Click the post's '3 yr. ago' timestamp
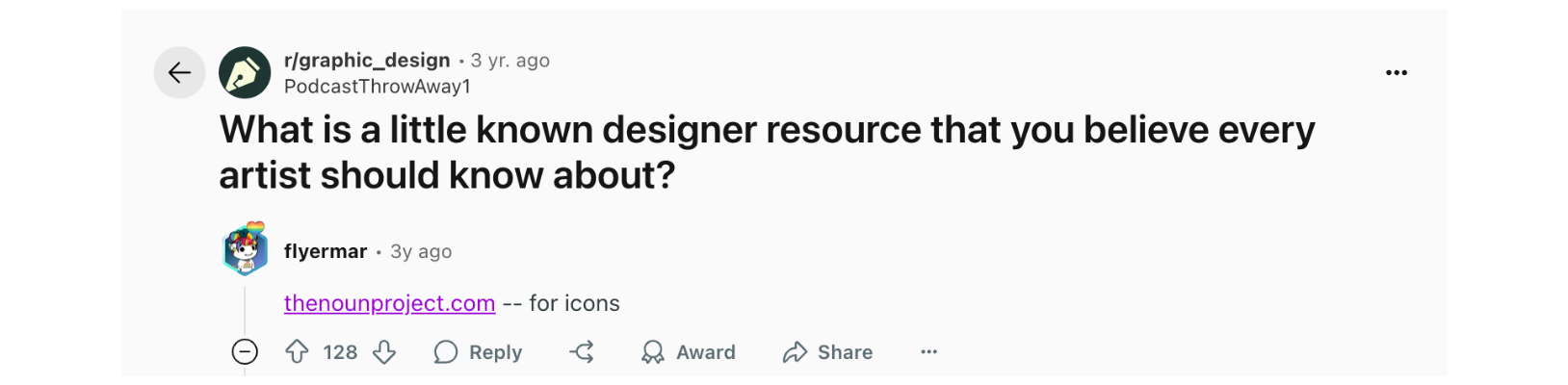Screen dimensions: 1568x385 [510, 60]
